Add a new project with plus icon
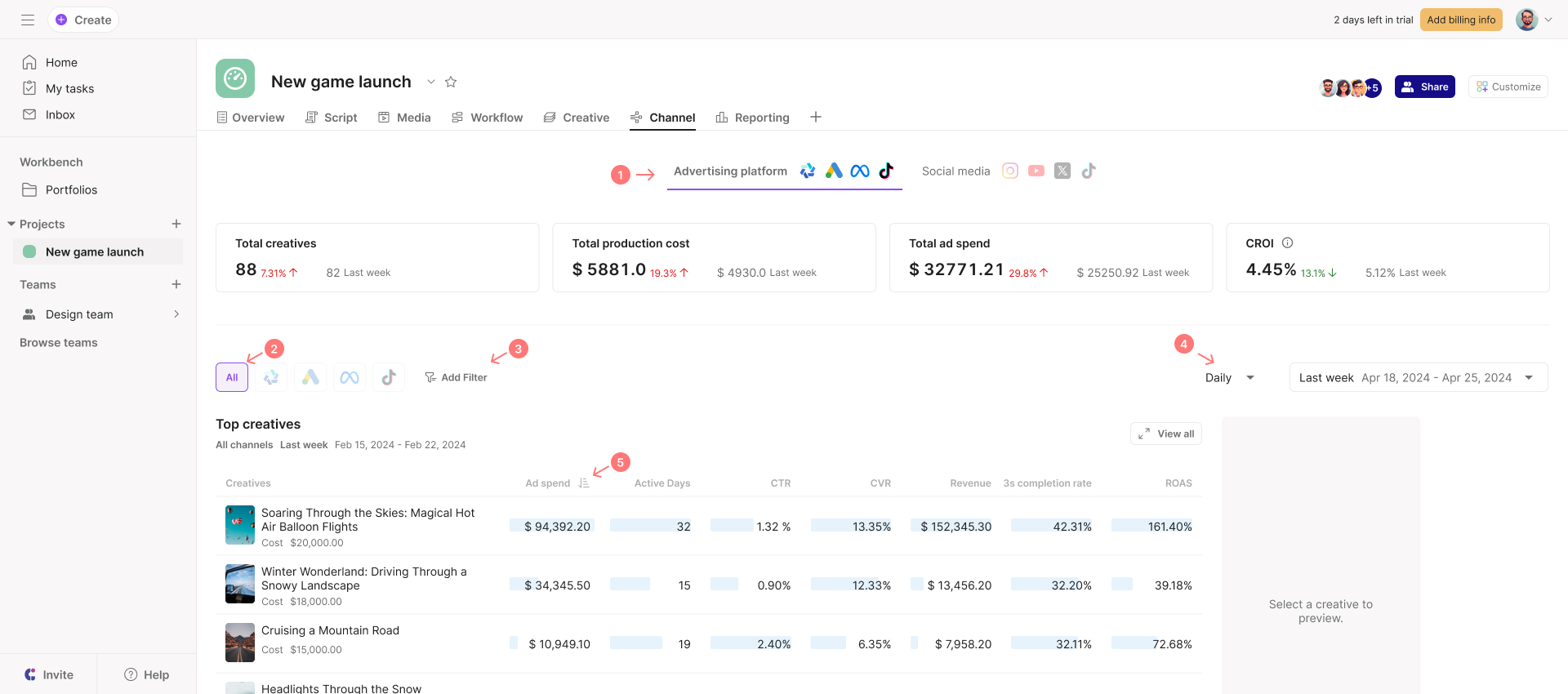 point(176,224)
